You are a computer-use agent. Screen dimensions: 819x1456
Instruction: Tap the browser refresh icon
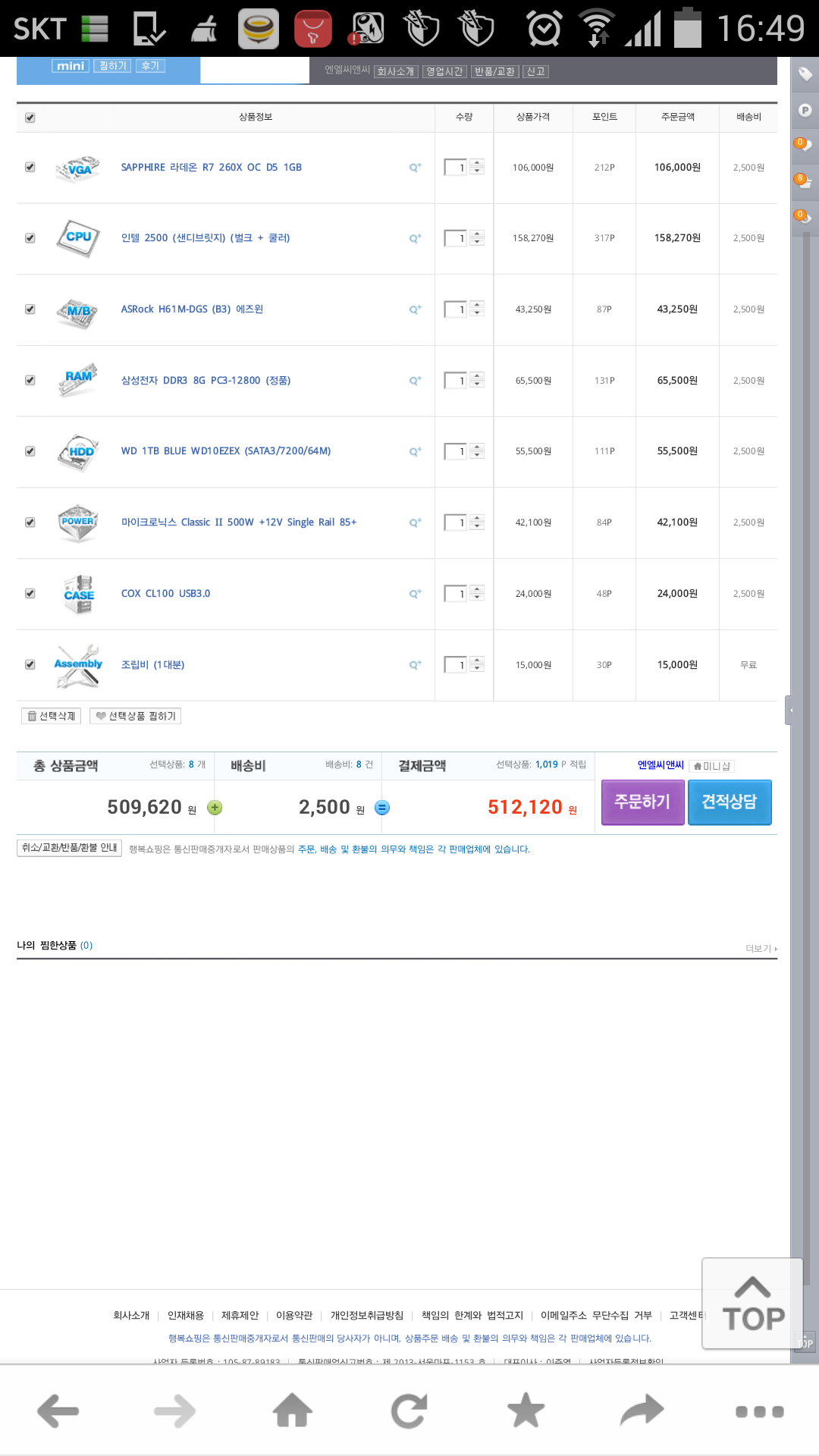pos(409,1411)
